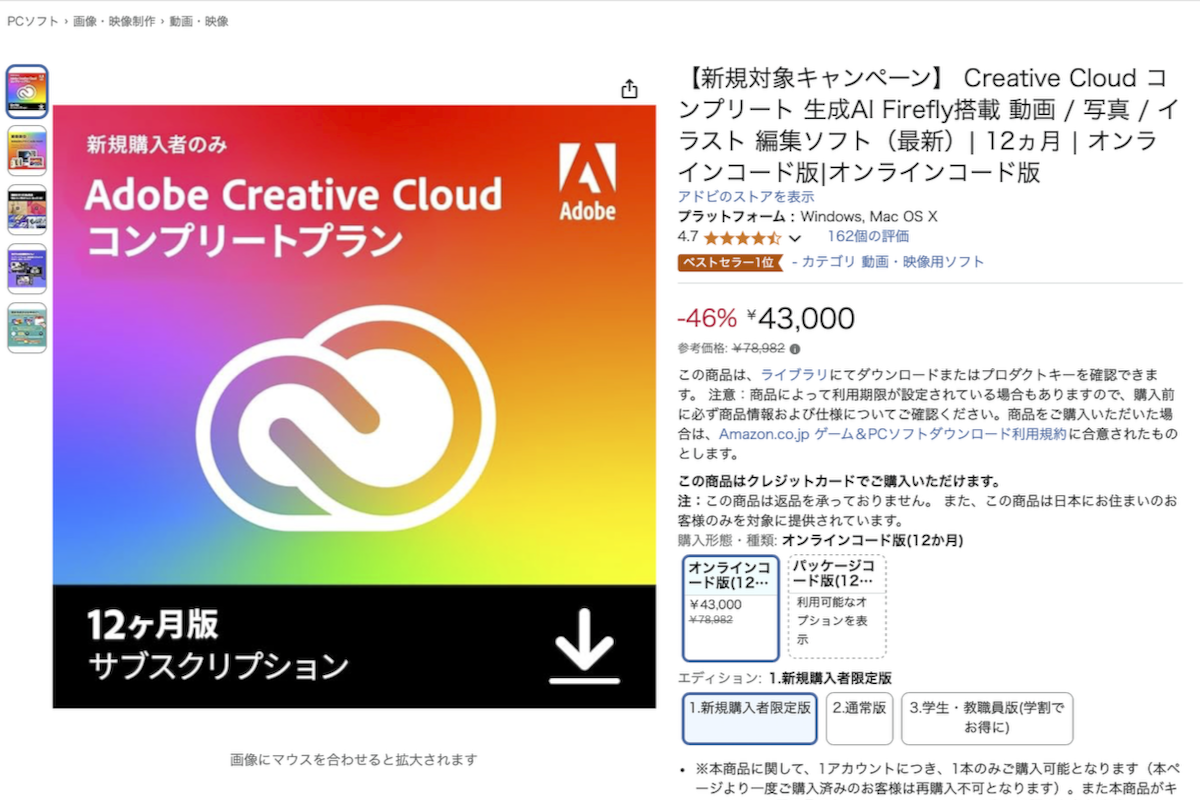Click the 4.7 rating number

click(688, 238)
